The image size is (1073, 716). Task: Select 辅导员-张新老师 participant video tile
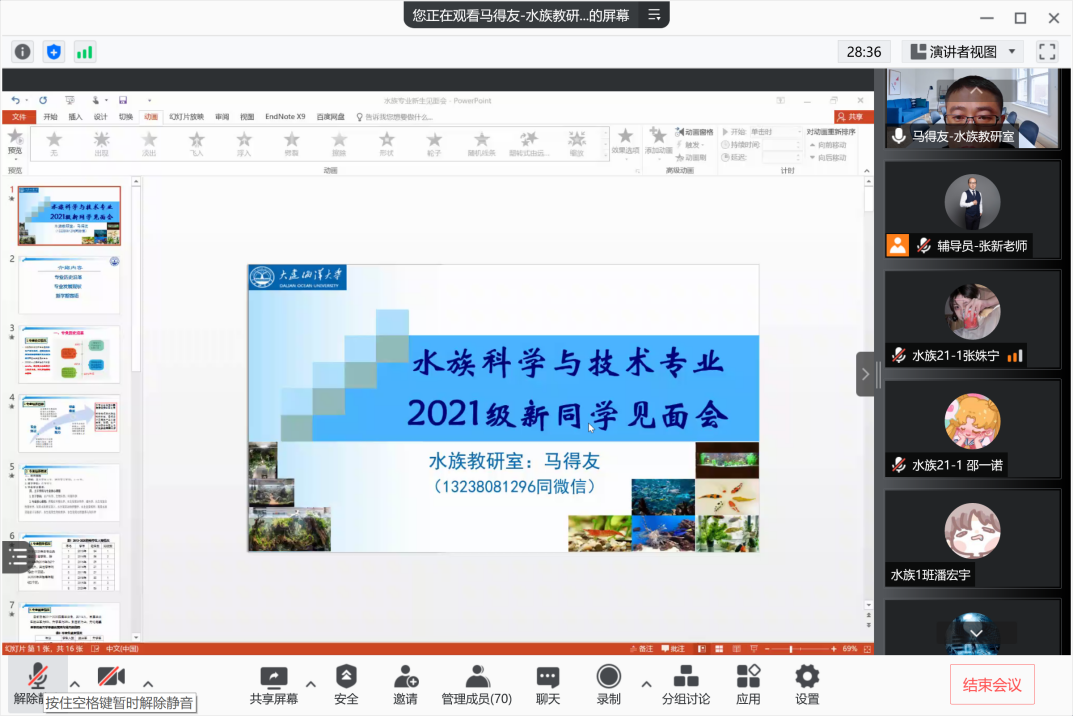click(x=972, y=209)
